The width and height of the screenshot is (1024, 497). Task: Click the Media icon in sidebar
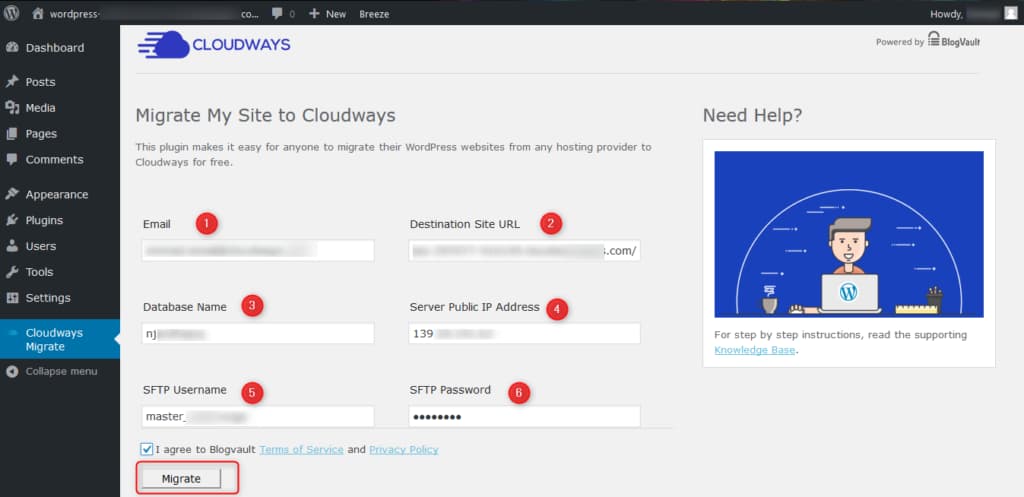click(12, 108)
